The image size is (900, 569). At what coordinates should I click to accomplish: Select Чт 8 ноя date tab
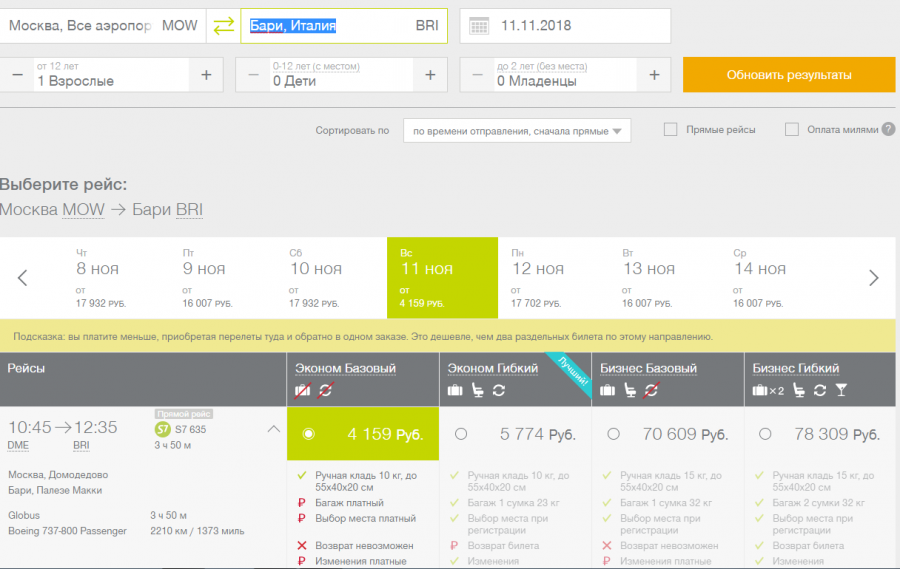(109, 278)
